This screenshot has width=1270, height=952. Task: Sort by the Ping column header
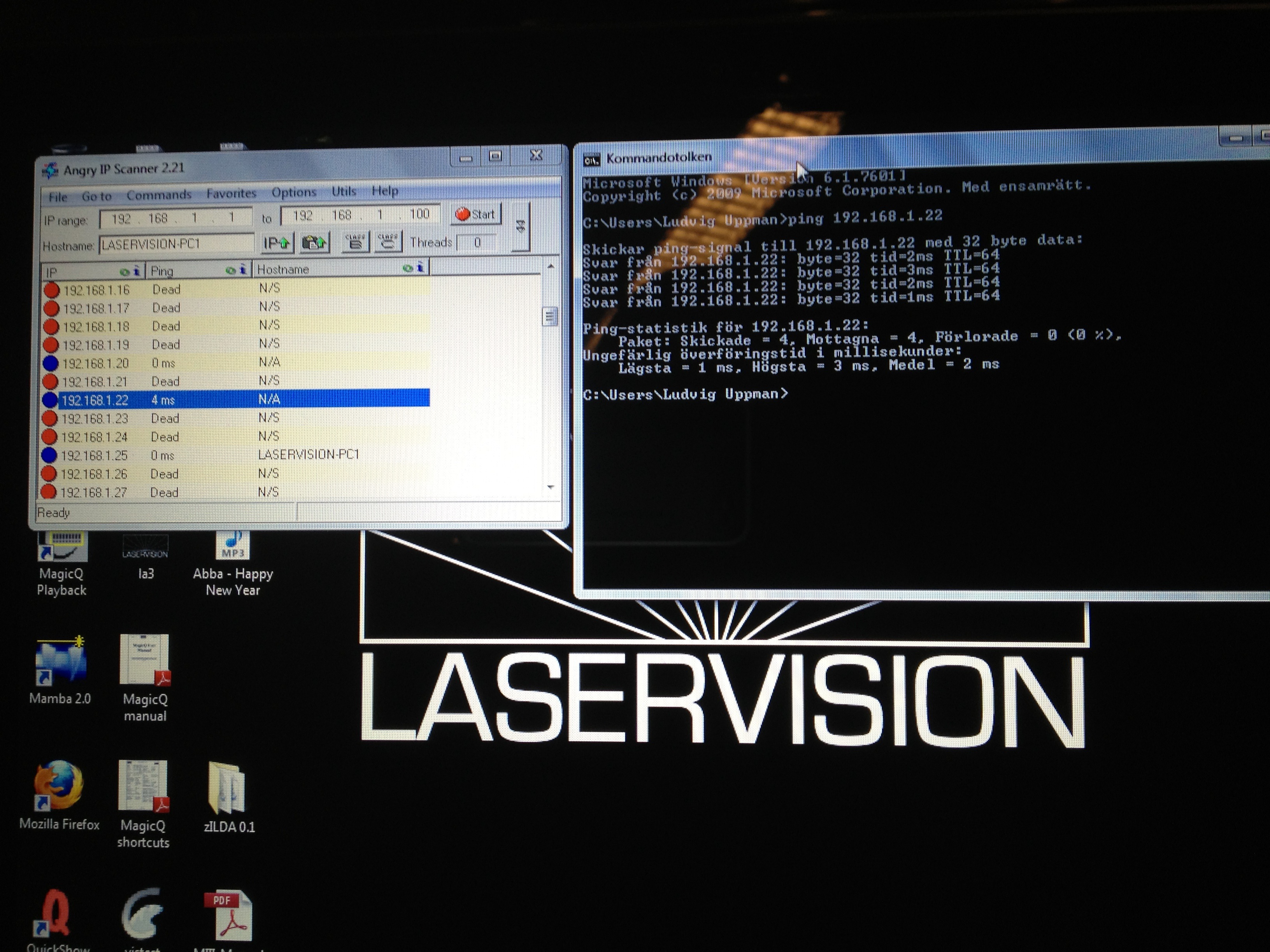[x=199, y=270]
